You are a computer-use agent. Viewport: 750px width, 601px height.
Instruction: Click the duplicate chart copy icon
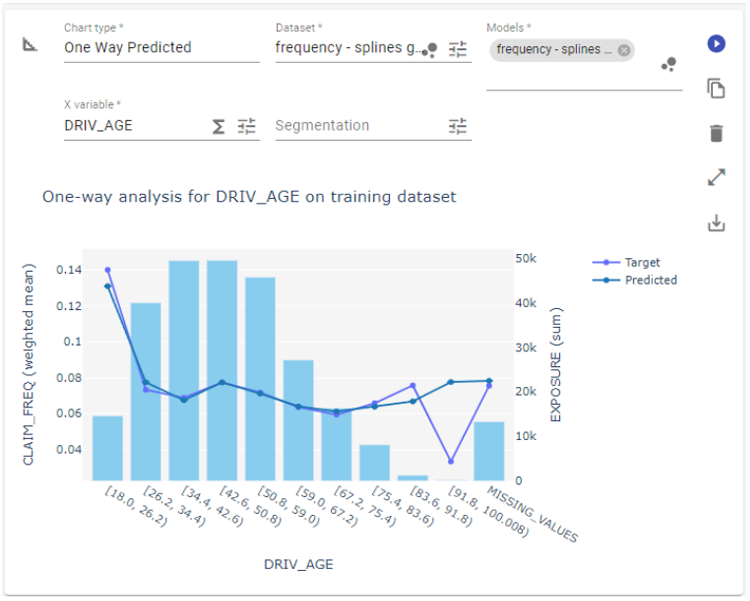715,89
